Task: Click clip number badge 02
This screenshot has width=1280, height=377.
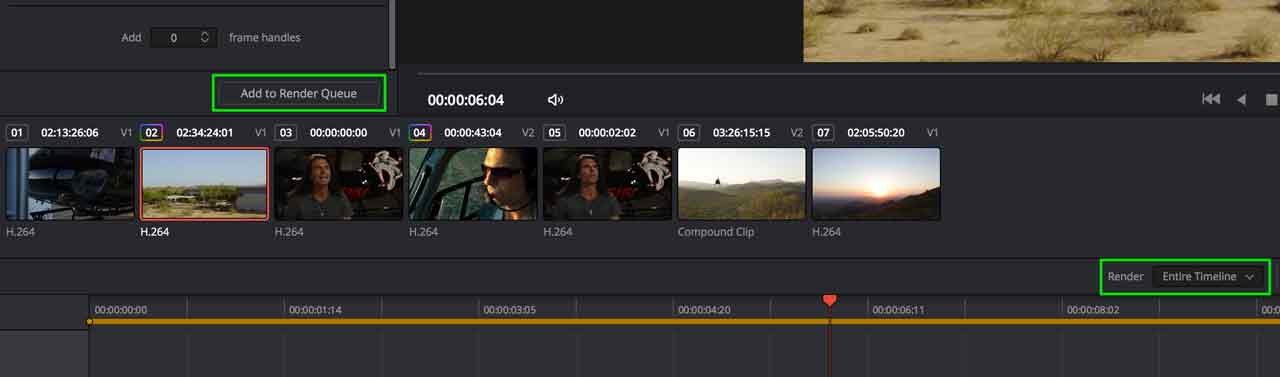Action: (151, 132)
